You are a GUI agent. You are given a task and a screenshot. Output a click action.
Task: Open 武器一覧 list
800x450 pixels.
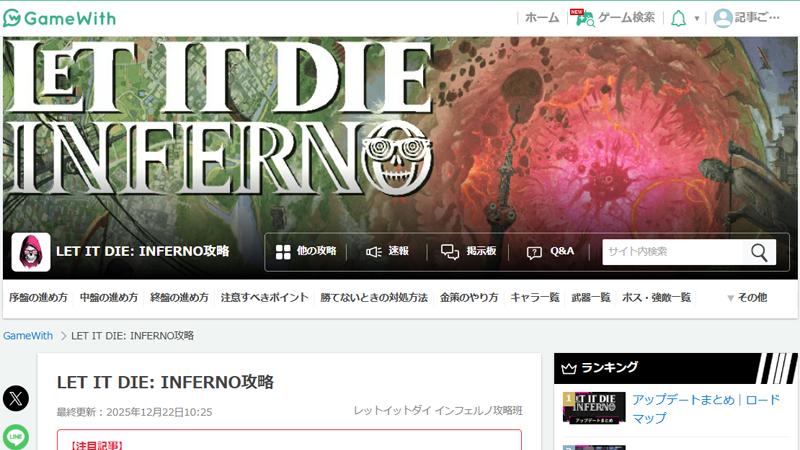tap(591, 297)
